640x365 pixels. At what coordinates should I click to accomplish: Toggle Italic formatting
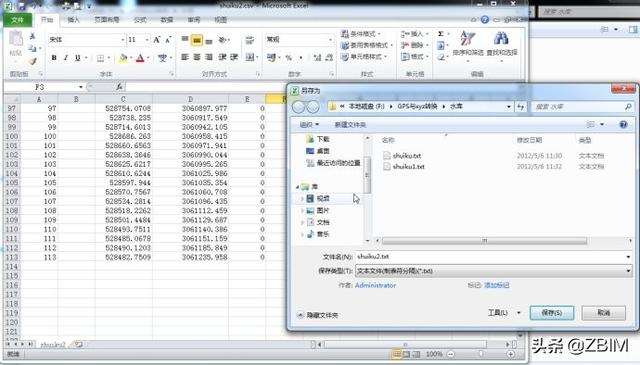[65, 58]
